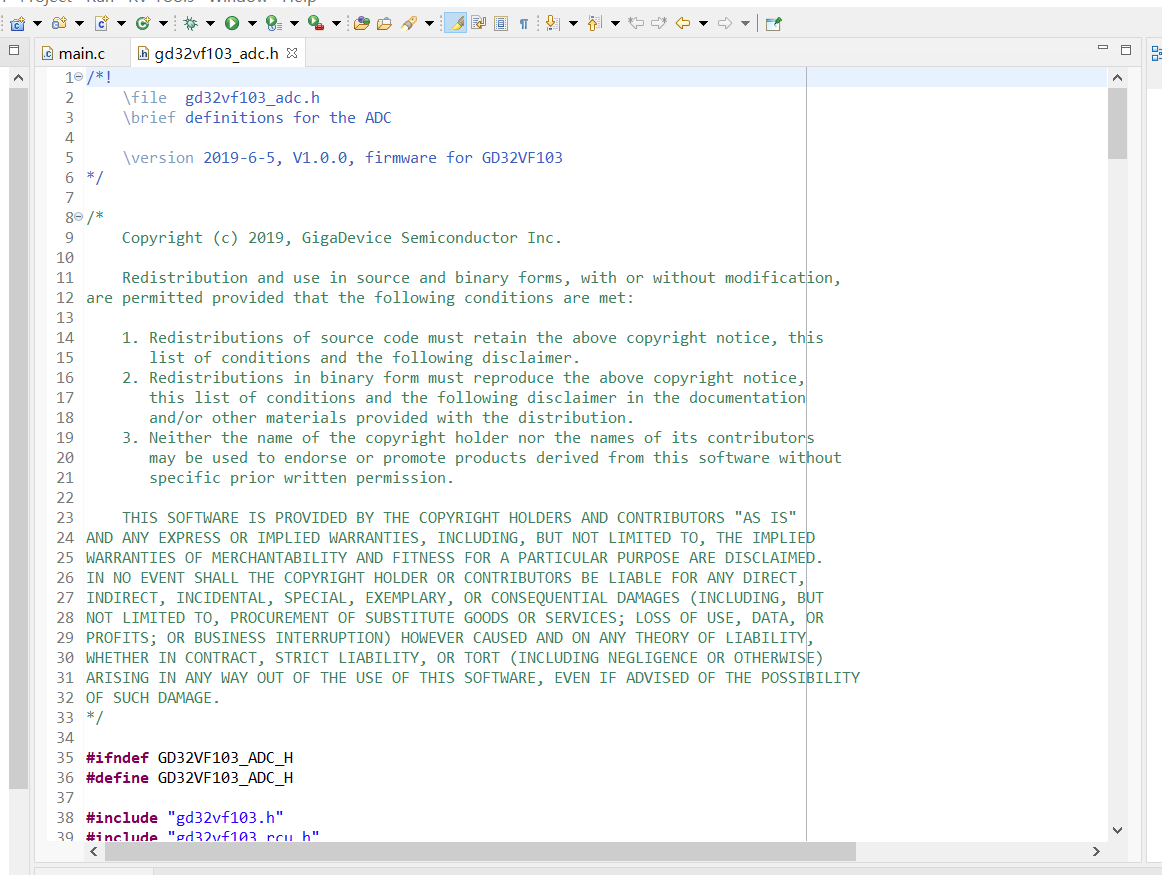
Task: Open the New Class dropdown arrow
Action: coord(163,24)
